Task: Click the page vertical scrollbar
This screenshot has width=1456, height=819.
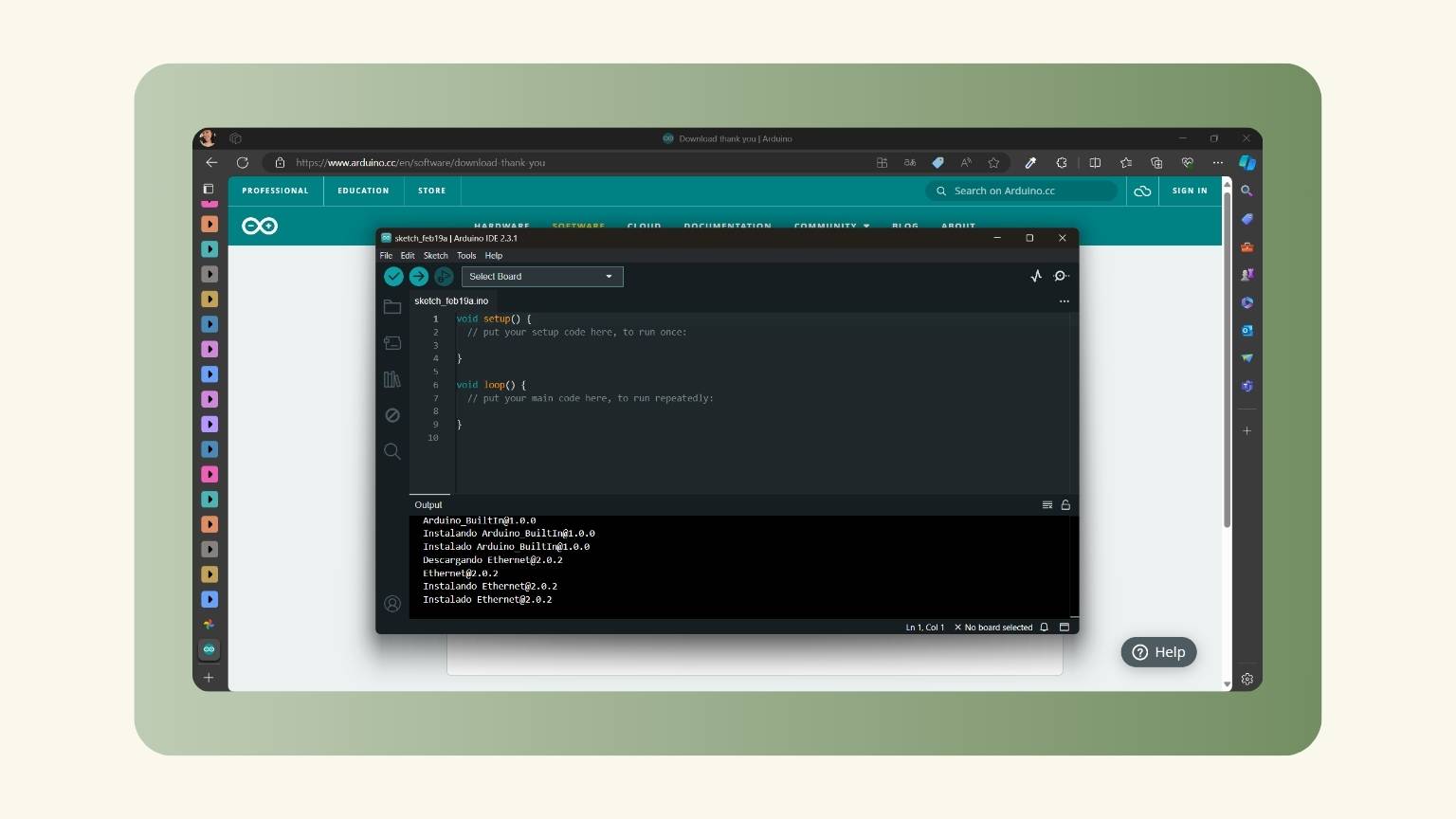Action: pos(1227,360)
